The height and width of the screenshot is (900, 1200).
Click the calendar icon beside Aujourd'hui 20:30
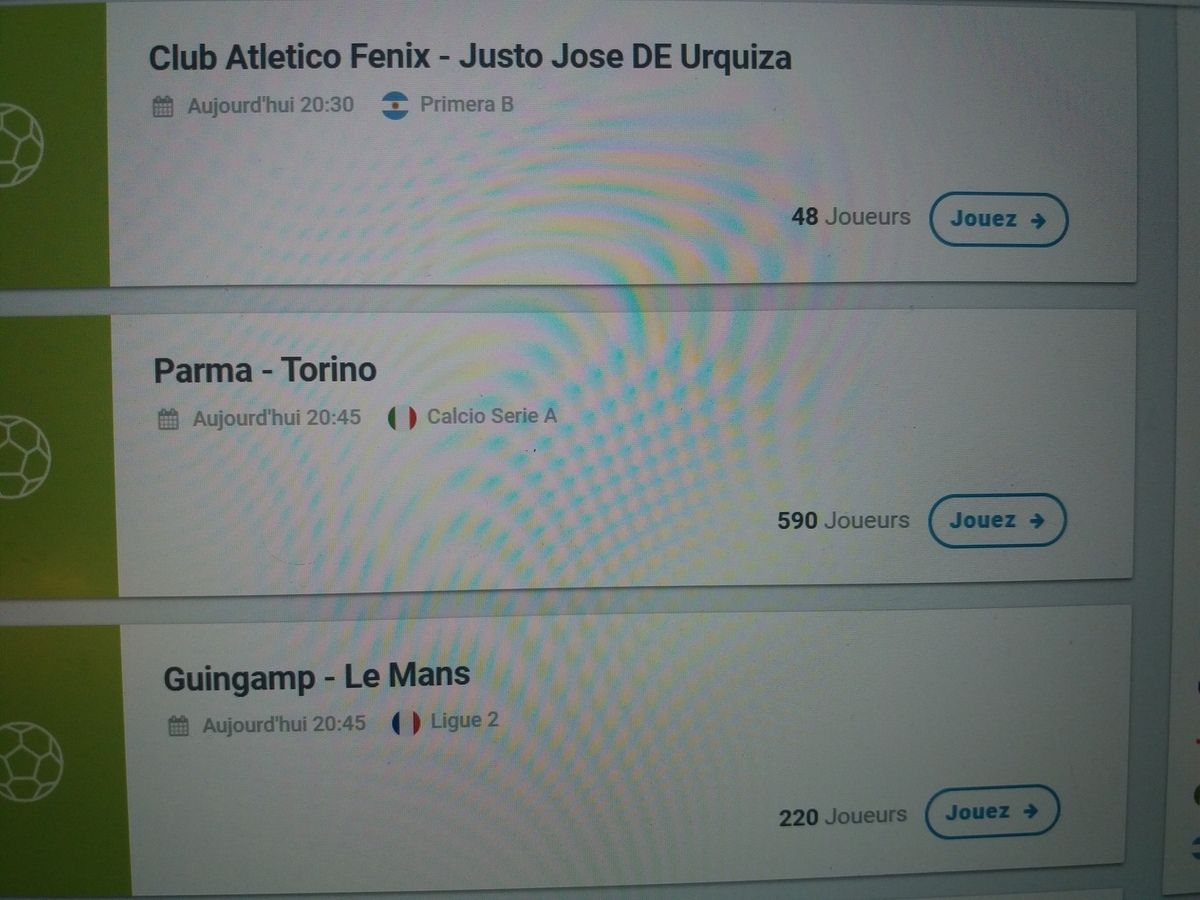point(163,106)
